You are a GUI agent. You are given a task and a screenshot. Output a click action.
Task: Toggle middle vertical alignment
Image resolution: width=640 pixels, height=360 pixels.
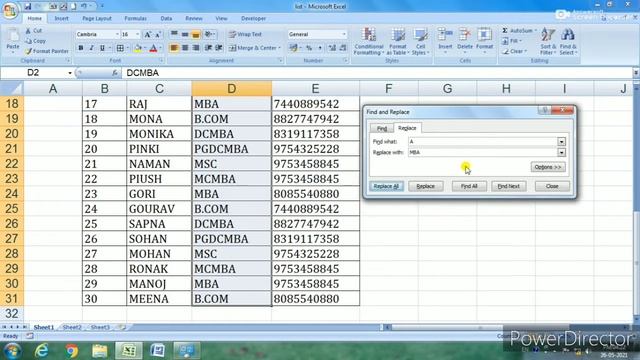[185, 35]
